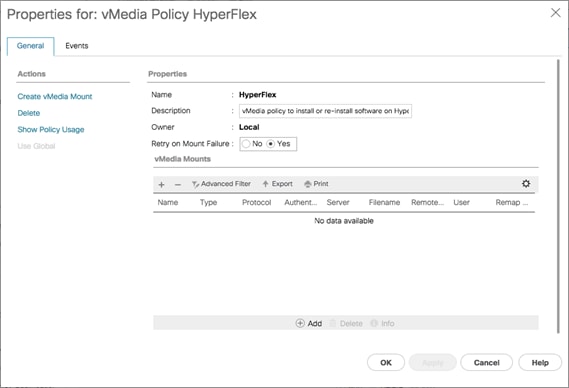The height and width of the screenshot is (388, 569).
Task: Switch to the General tab
Action: 30,46
